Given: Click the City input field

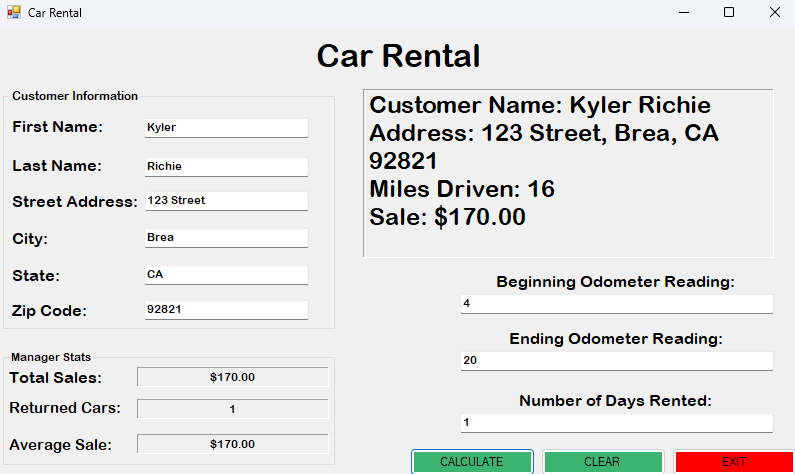Looking at the screenshot, I should tap(226, 238).
